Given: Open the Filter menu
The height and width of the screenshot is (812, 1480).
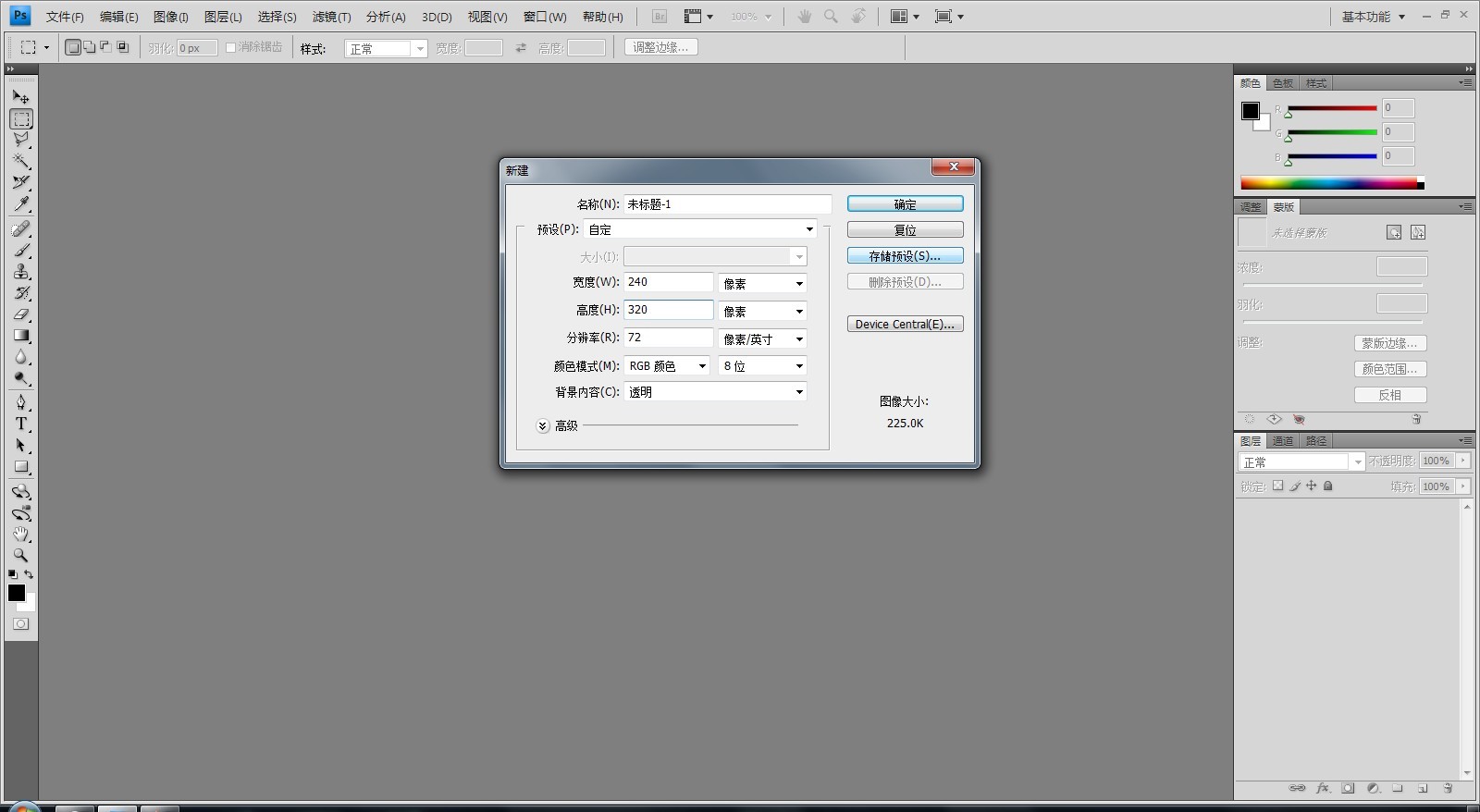Looking at the screenshot, I should tap(331, 17).
